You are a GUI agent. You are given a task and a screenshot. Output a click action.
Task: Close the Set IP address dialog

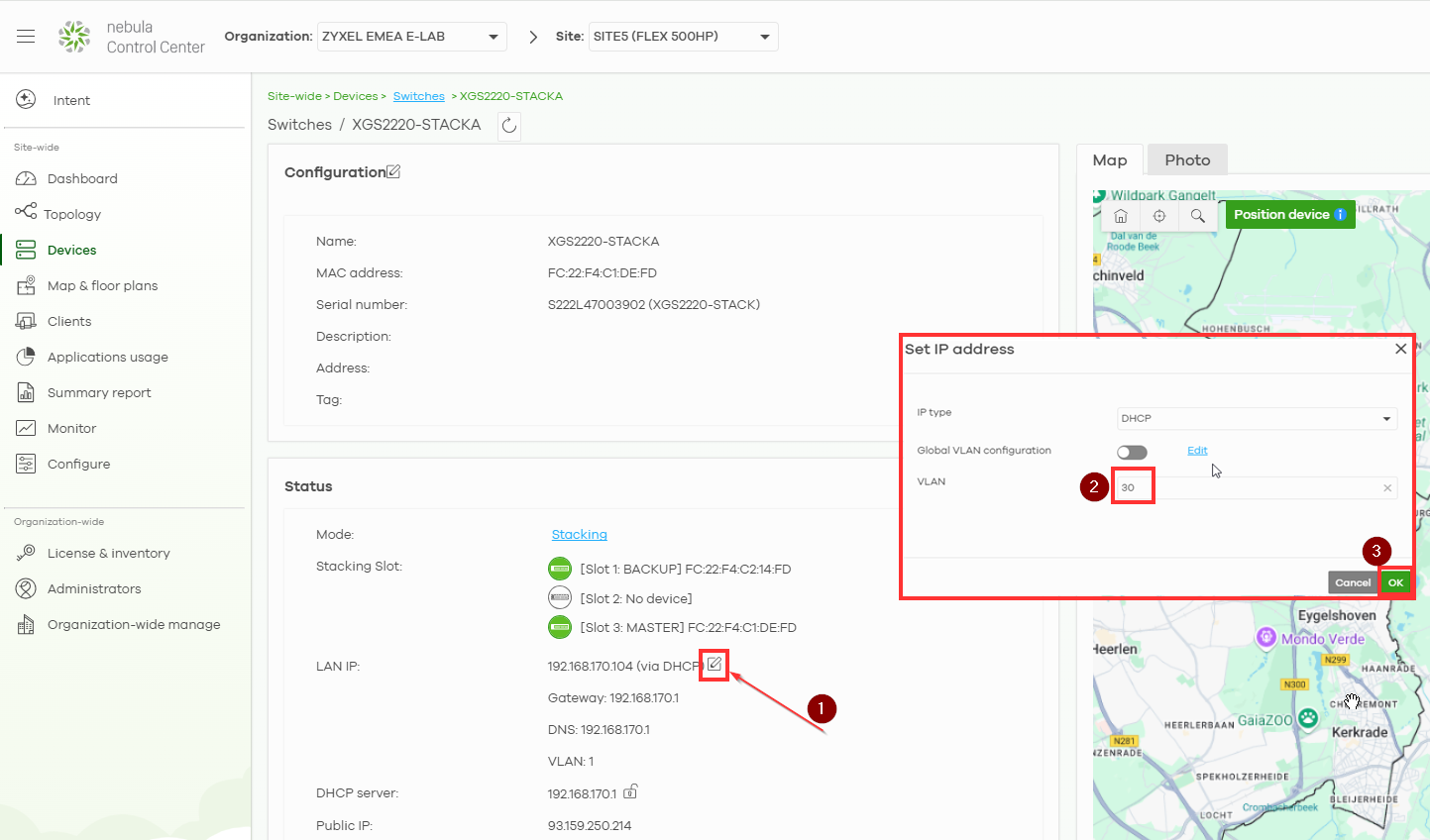[1400, 349]
